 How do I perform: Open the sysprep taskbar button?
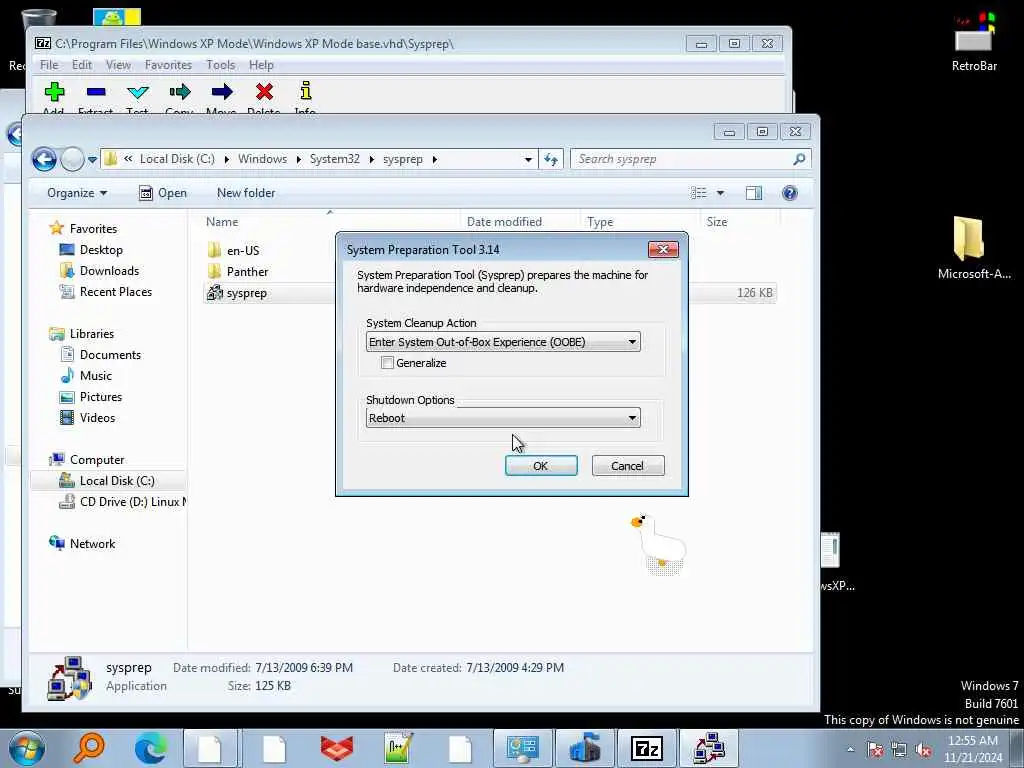(709, 749)
